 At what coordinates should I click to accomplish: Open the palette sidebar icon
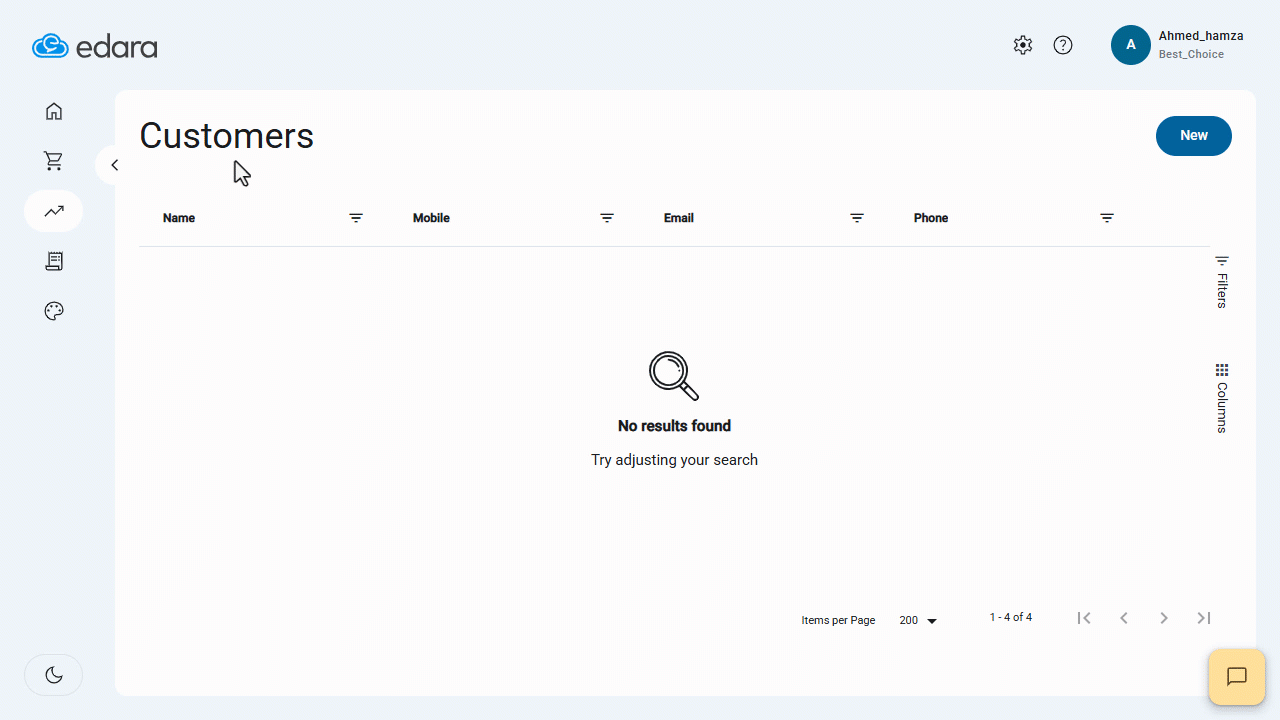(x=54, y=311)
